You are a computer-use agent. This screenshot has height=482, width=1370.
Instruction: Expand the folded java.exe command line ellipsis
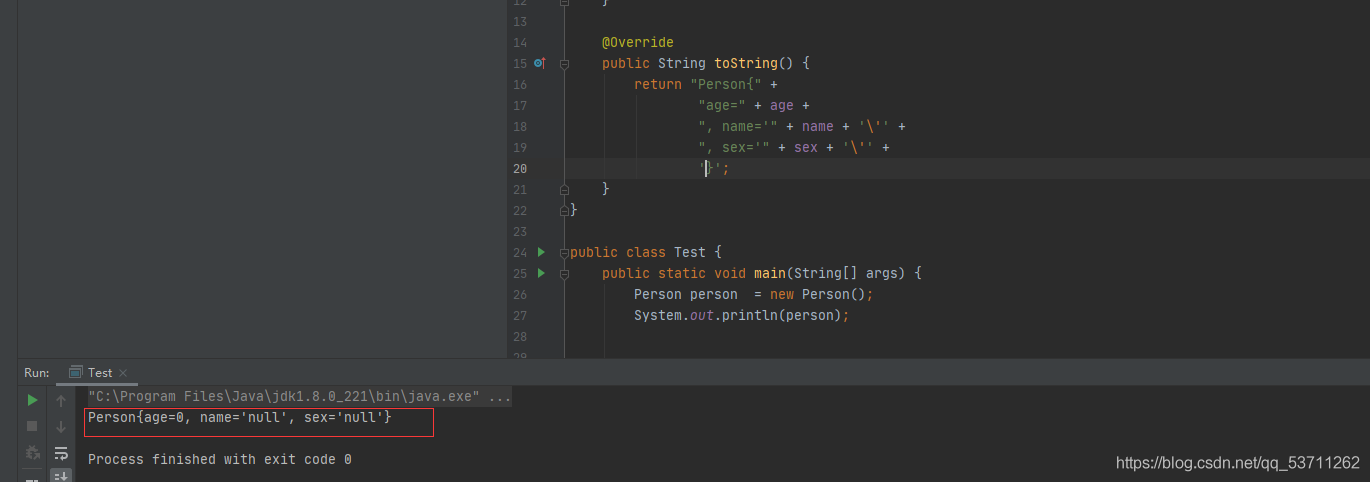(500, 397)
